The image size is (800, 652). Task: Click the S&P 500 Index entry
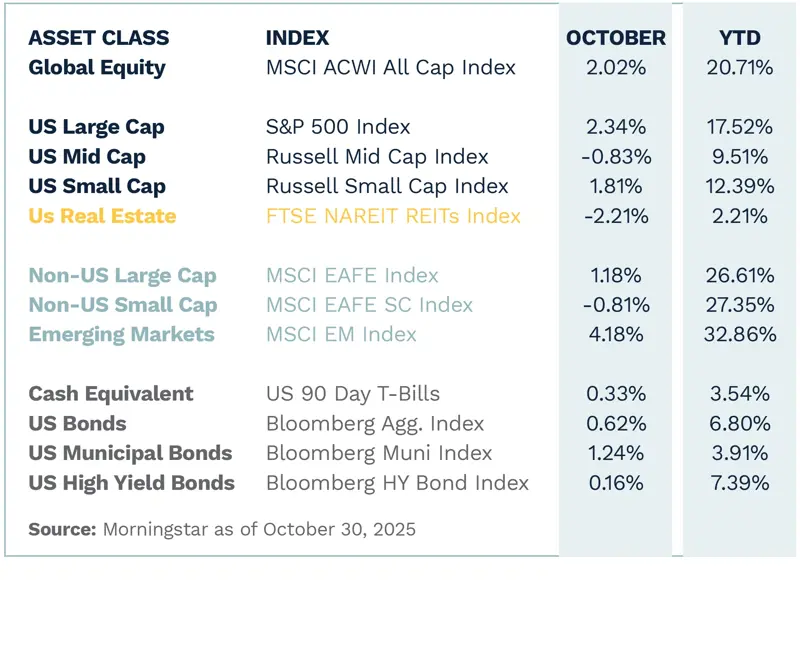[x=338, y=127]
